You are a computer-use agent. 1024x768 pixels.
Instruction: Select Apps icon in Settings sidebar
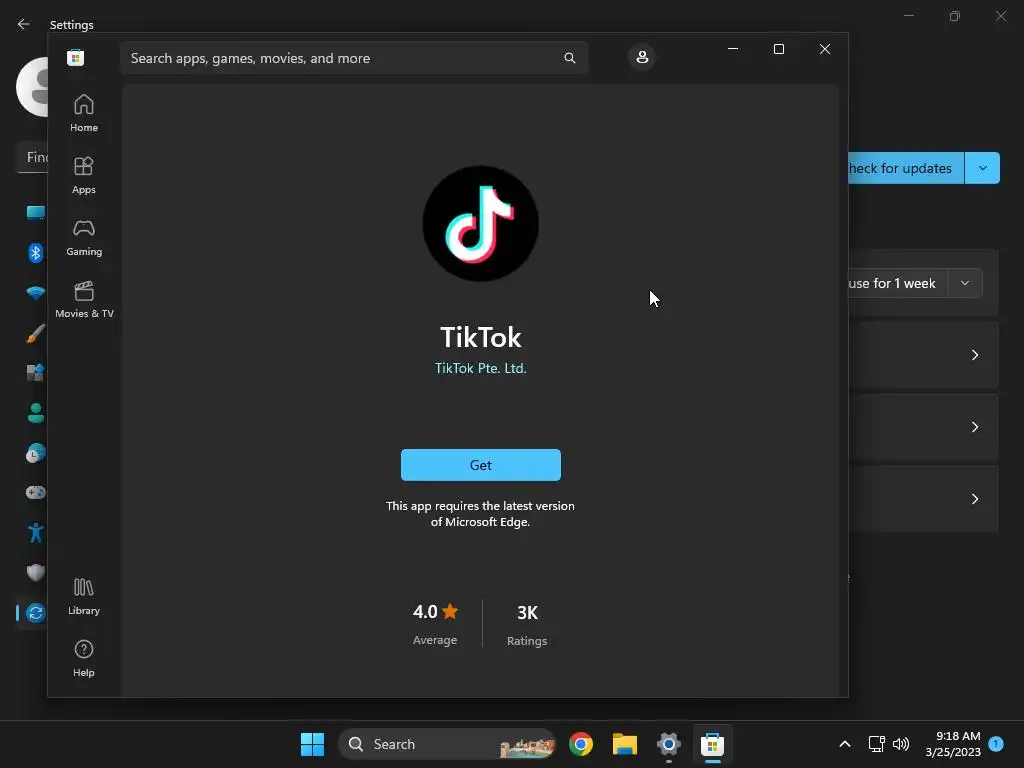(35, 373)
